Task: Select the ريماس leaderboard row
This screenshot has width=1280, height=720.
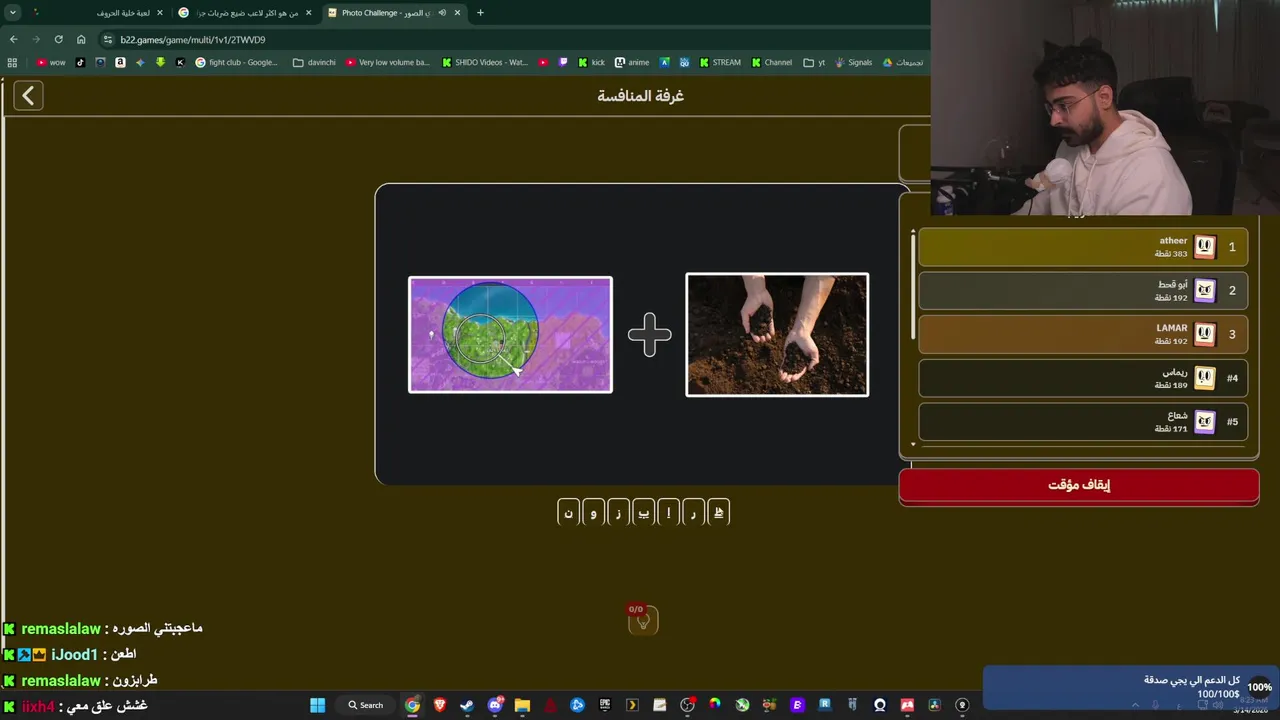Action: click(x=1083, y=378)
